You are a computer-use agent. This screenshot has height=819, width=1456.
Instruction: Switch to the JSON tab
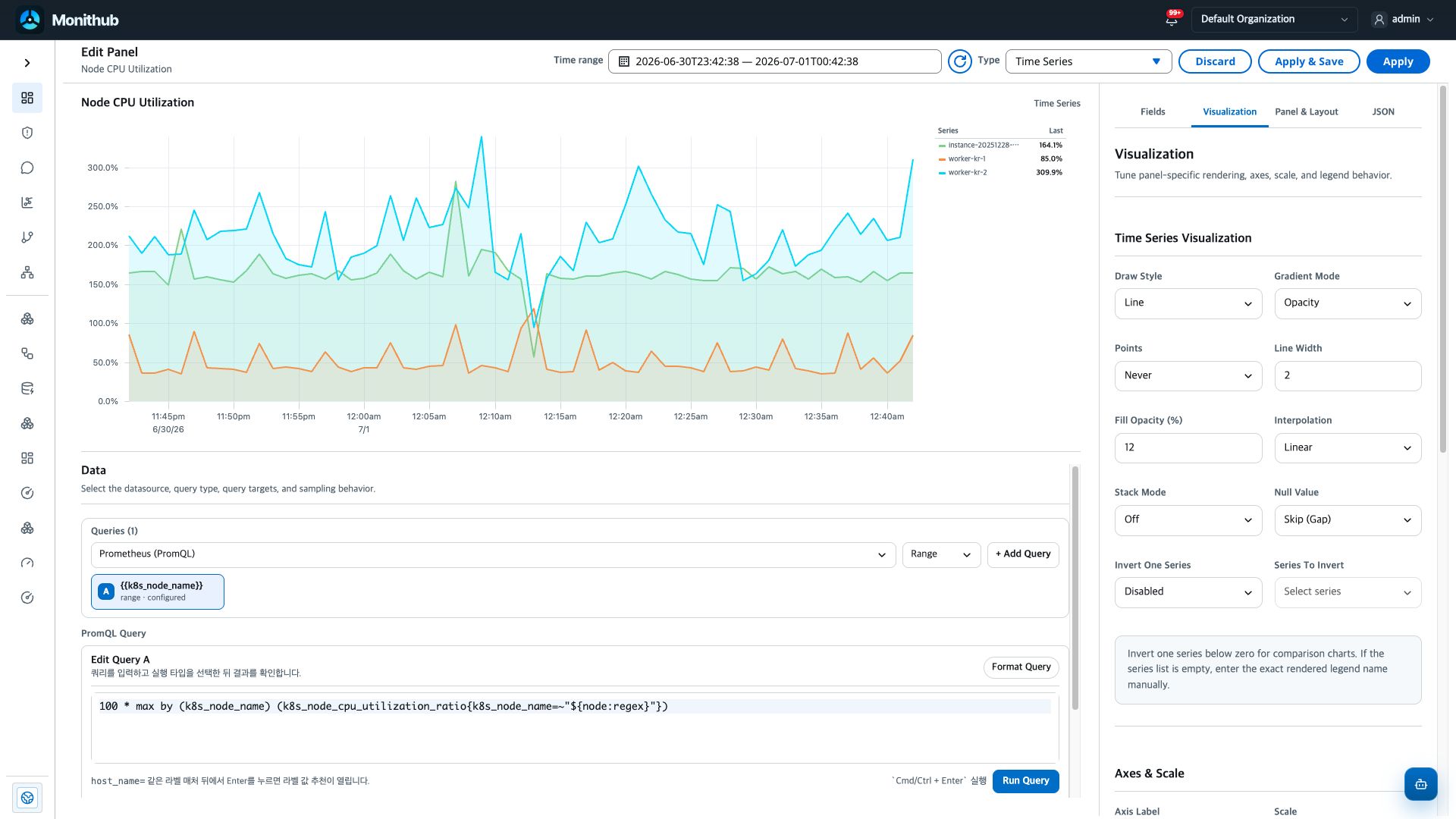1383,111
